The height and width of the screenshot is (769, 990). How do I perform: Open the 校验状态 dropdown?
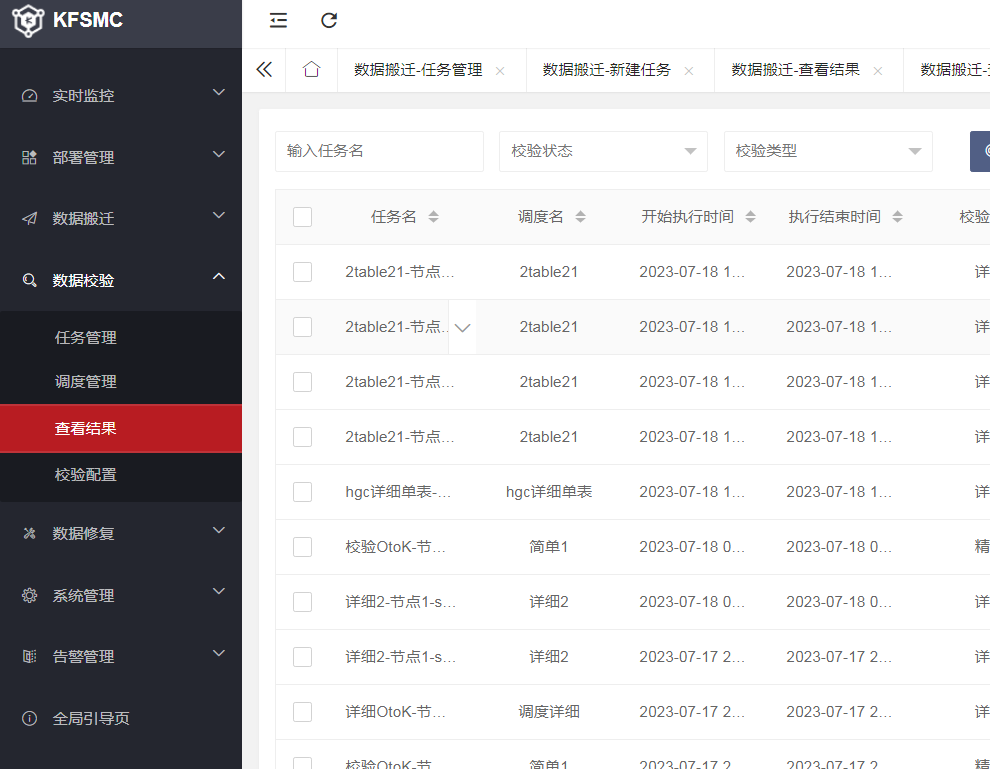603,151
